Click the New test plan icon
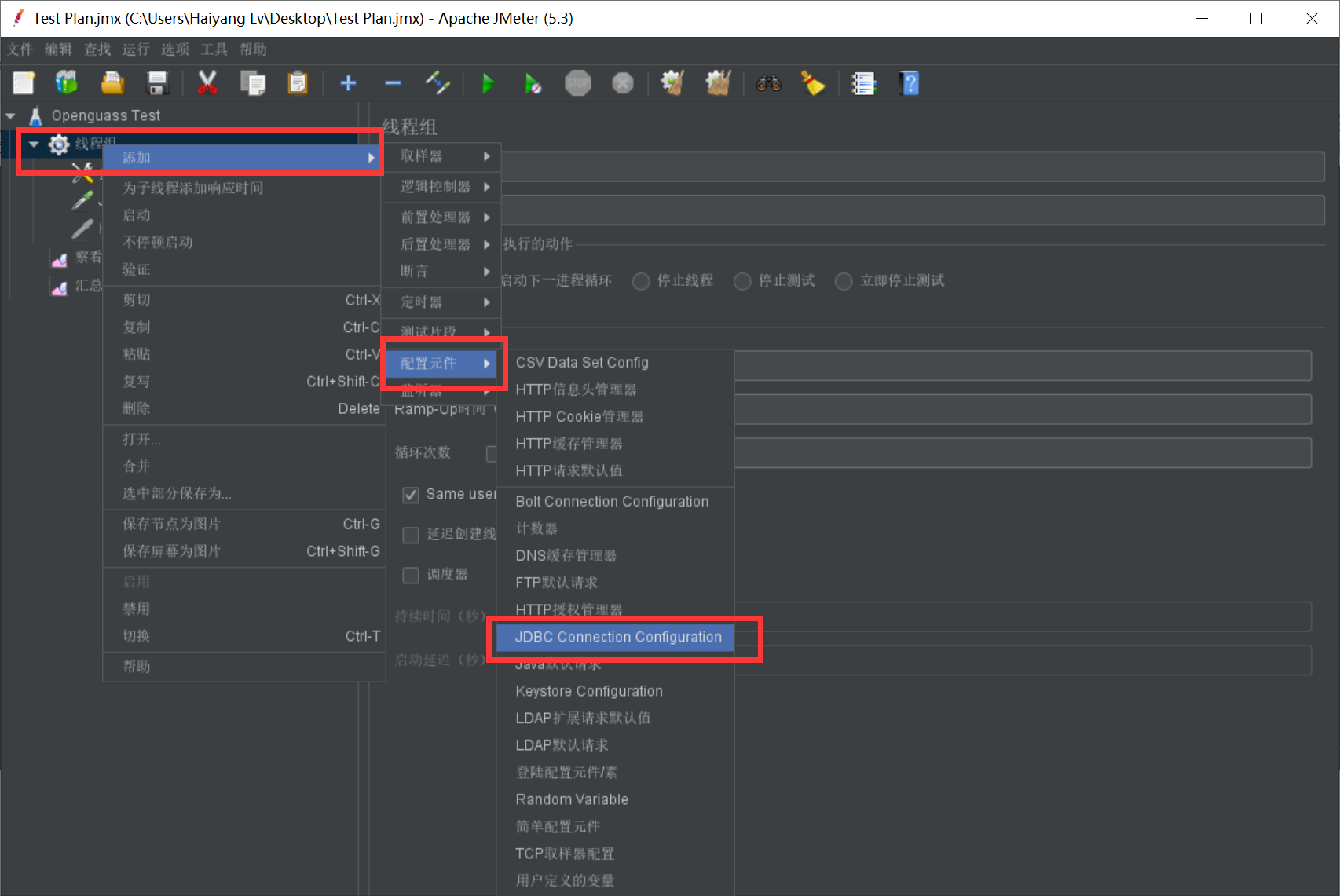The width and height of the screenshot is (1340, 896). click(x=24, y=82)
